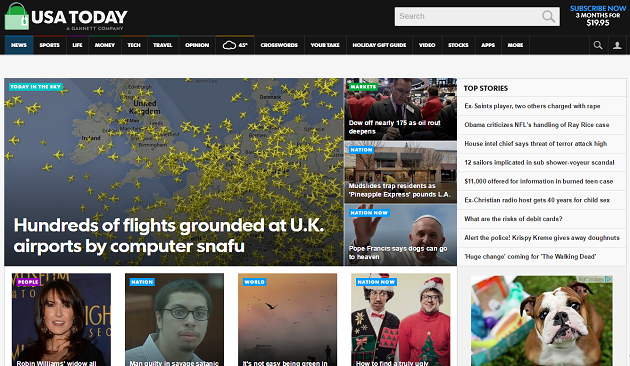The image size is (630, 366).
Task: Click the WORLD tag on bird photo
Action: pyautogui.click(x=254, y=282)
